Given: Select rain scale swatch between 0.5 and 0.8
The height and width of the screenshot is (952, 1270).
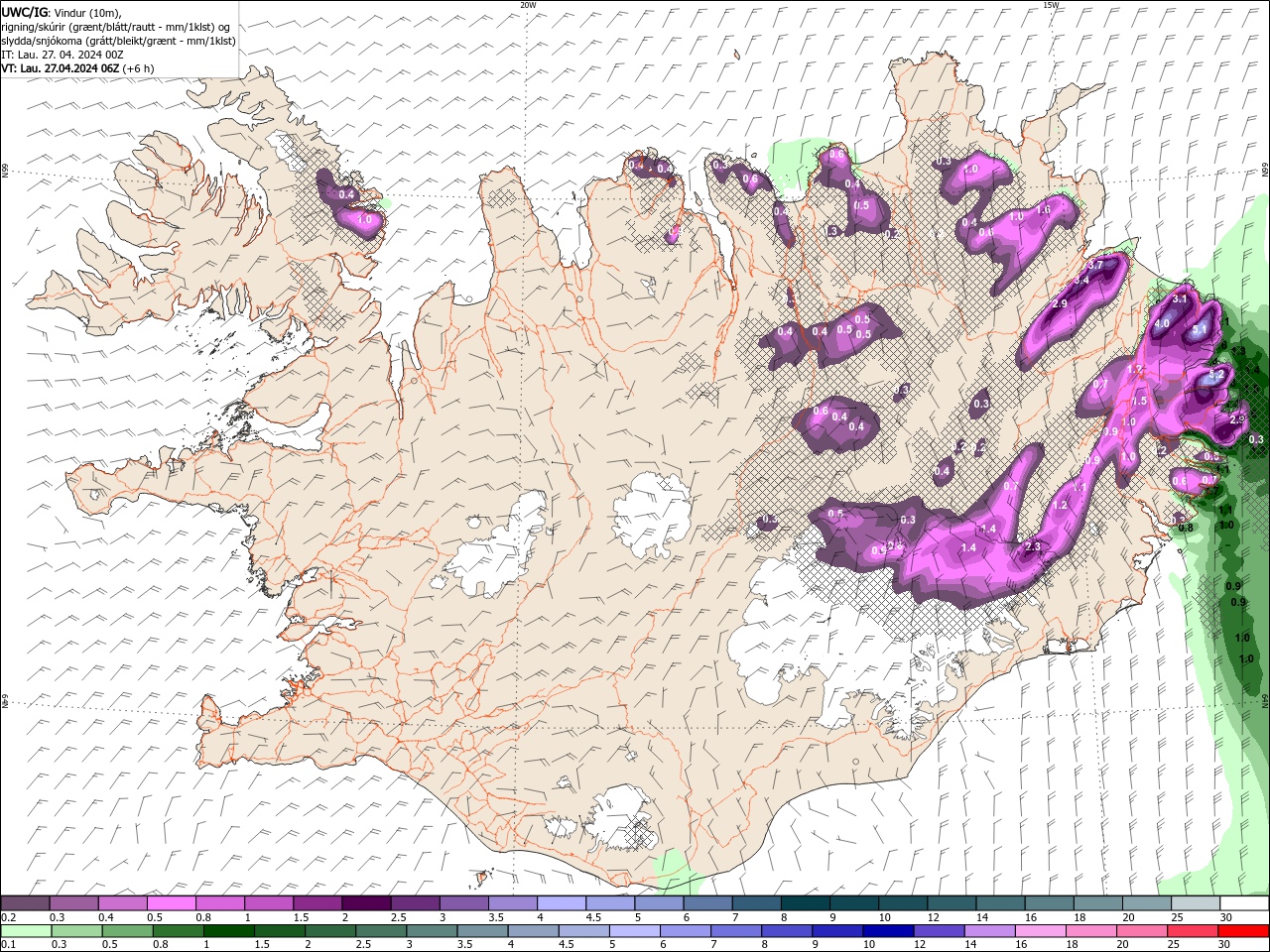Looking at the screenshot, I should click(x=127, y=931).
